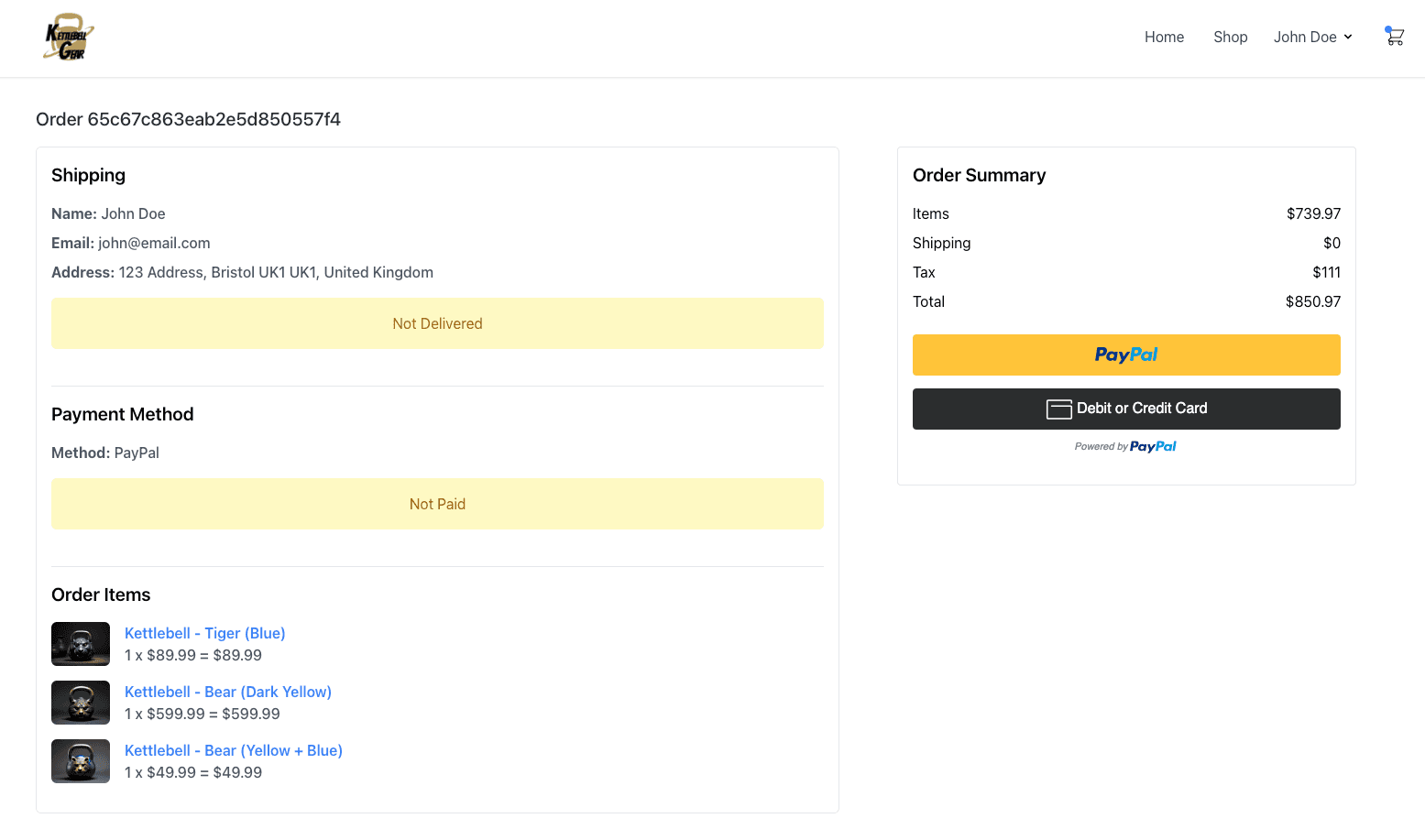Viewport: 1425px width, 840px height.
Task: Choose Debit or Credit Card payment
Action: tap(1125, 409)
